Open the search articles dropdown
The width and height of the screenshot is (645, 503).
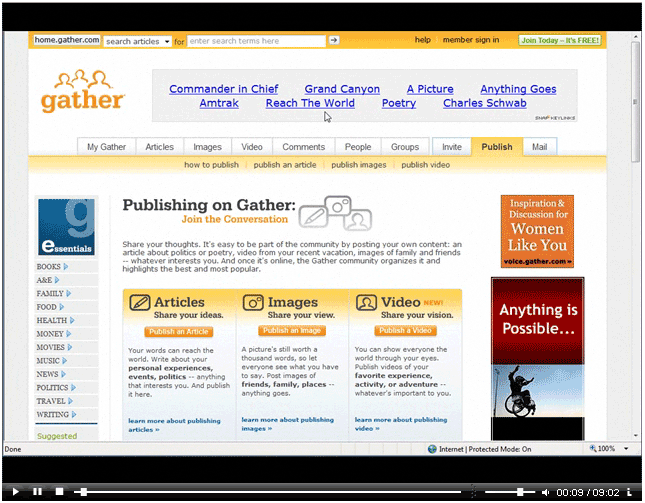pyautogui.click(x=137, y=42)
